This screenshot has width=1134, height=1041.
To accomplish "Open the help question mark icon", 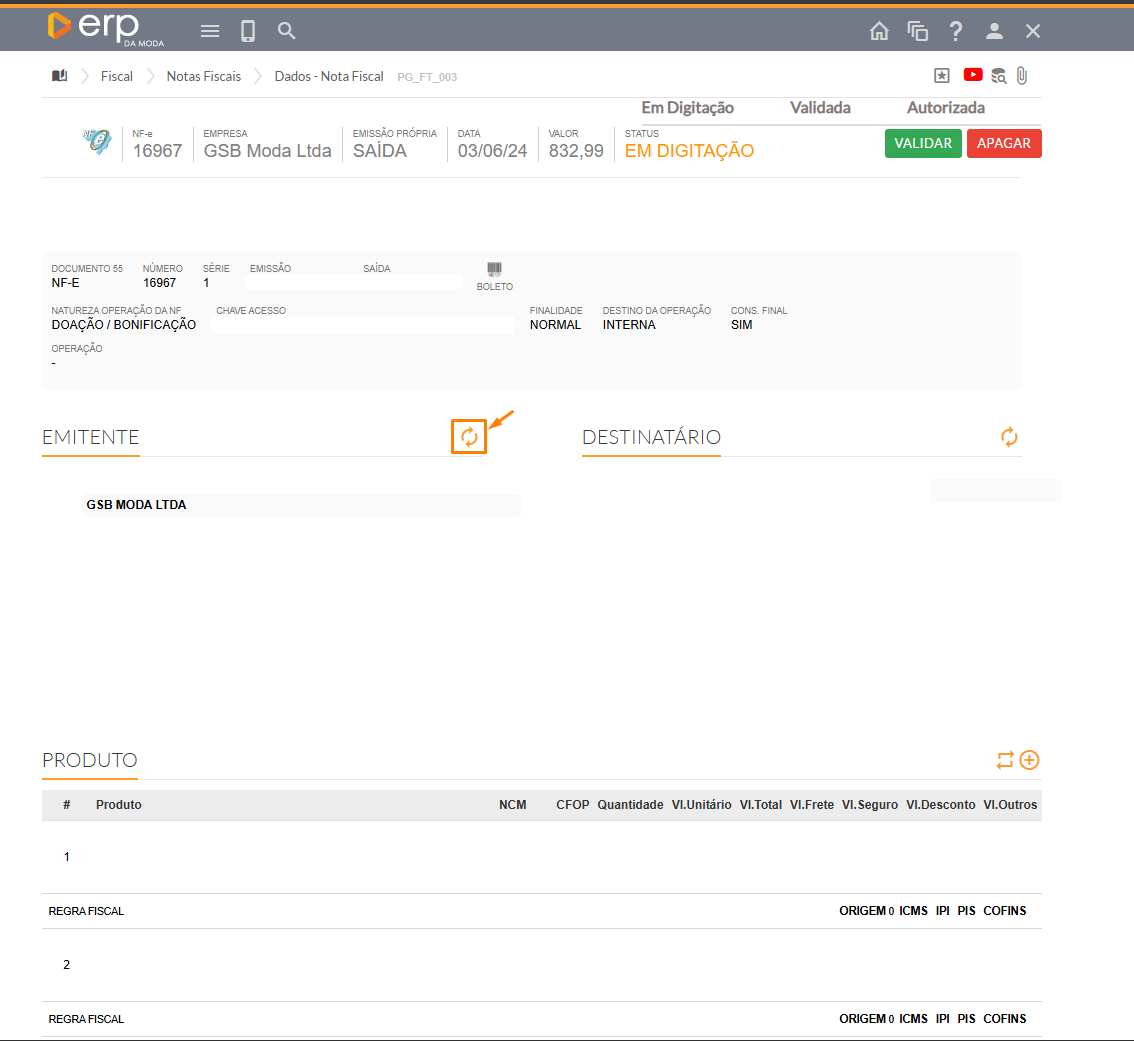I will click(956, 31).
